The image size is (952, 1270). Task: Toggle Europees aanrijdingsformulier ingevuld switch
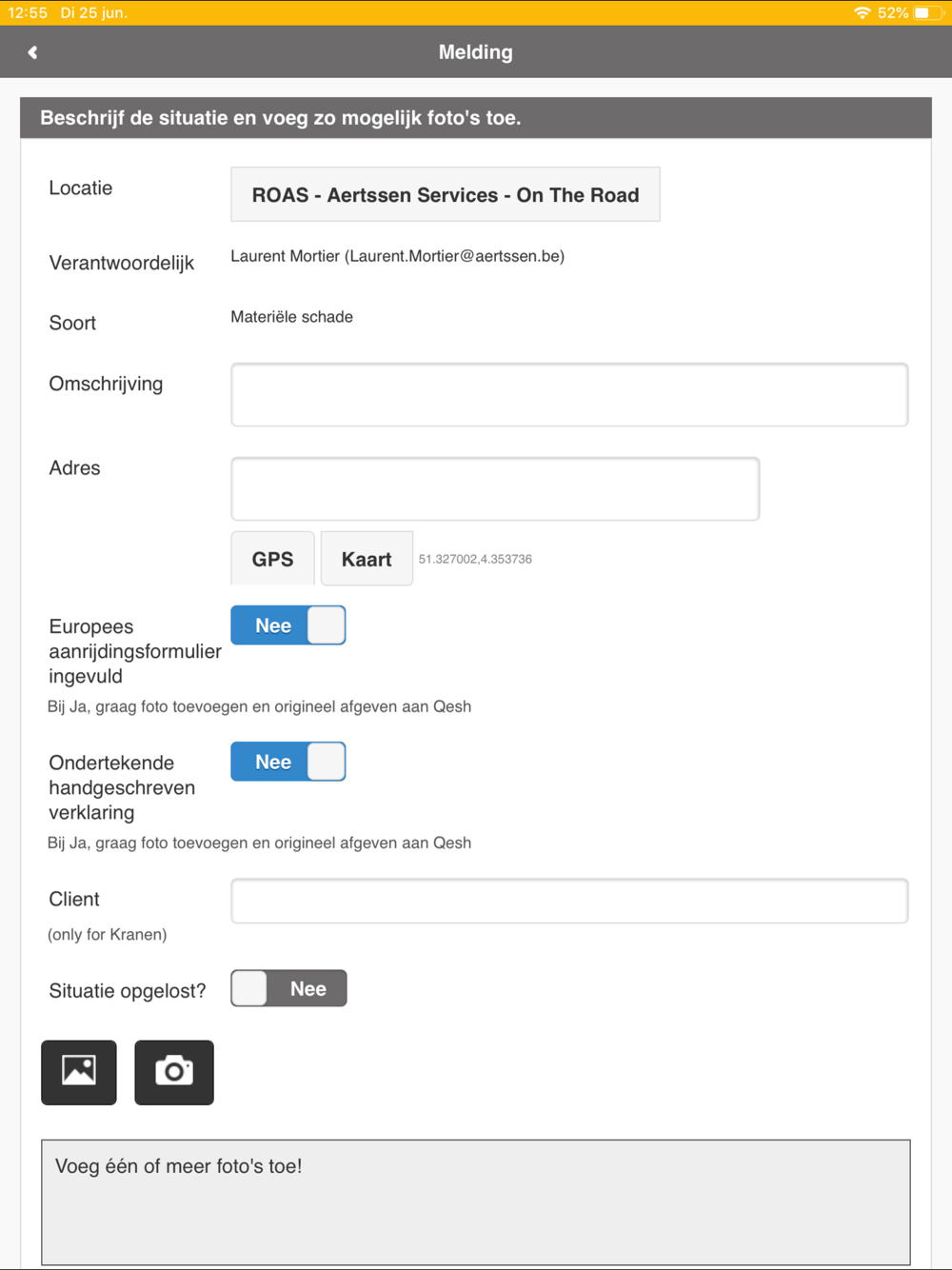[x=288, y=625]
